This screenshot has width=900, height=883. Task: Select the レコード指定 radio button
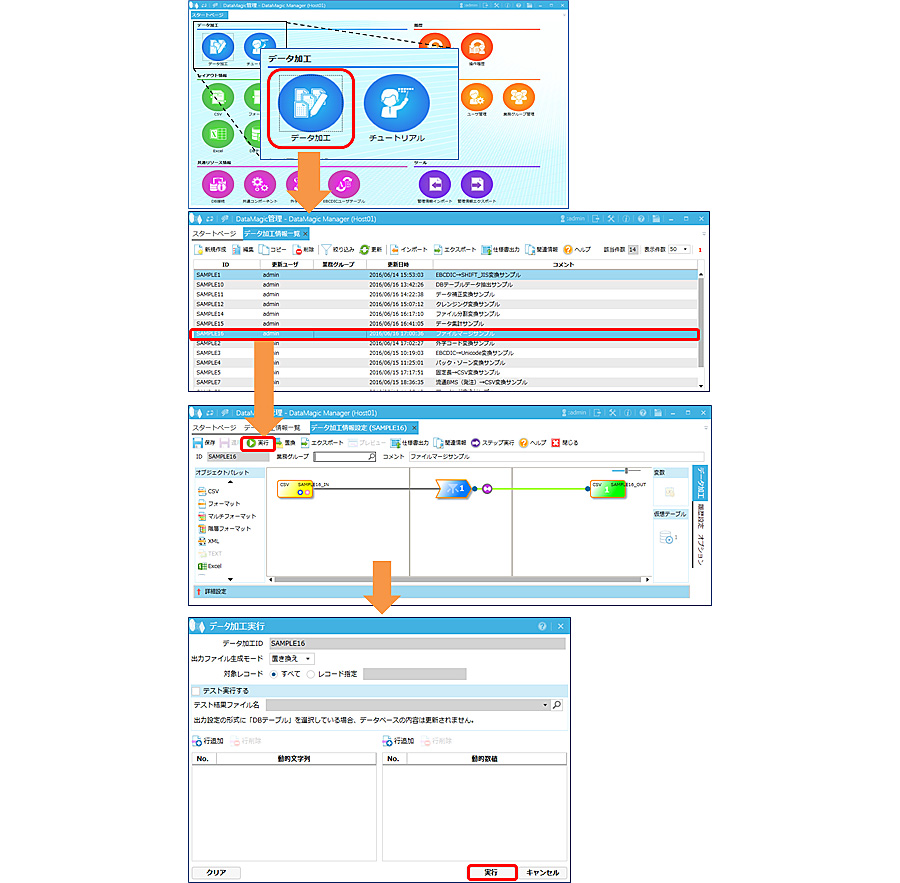click(x=310, y=674)
